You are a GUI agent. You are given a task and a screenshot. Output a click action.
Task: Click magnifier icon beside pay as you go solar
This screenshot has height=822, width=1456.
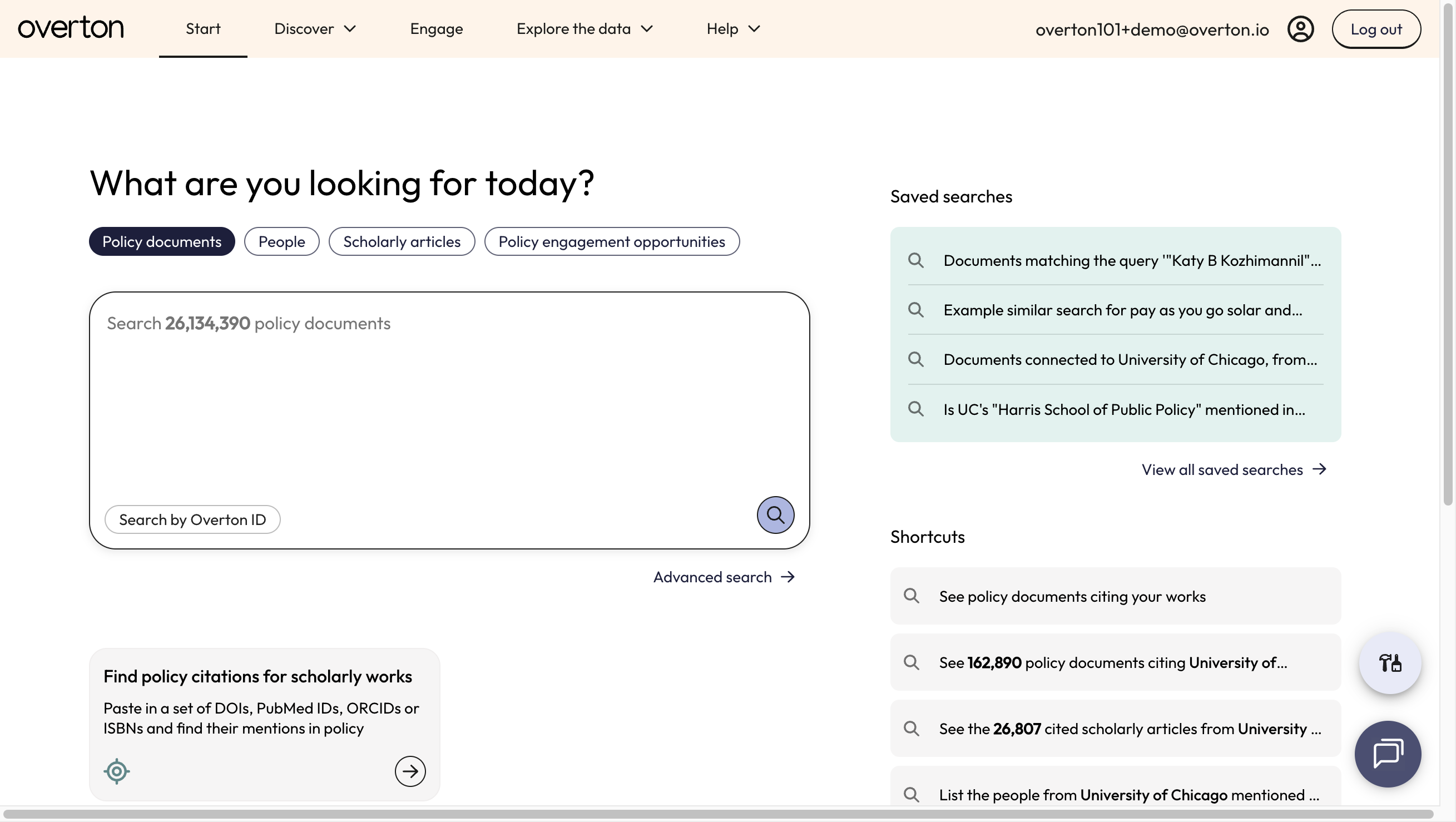point(915,310)
